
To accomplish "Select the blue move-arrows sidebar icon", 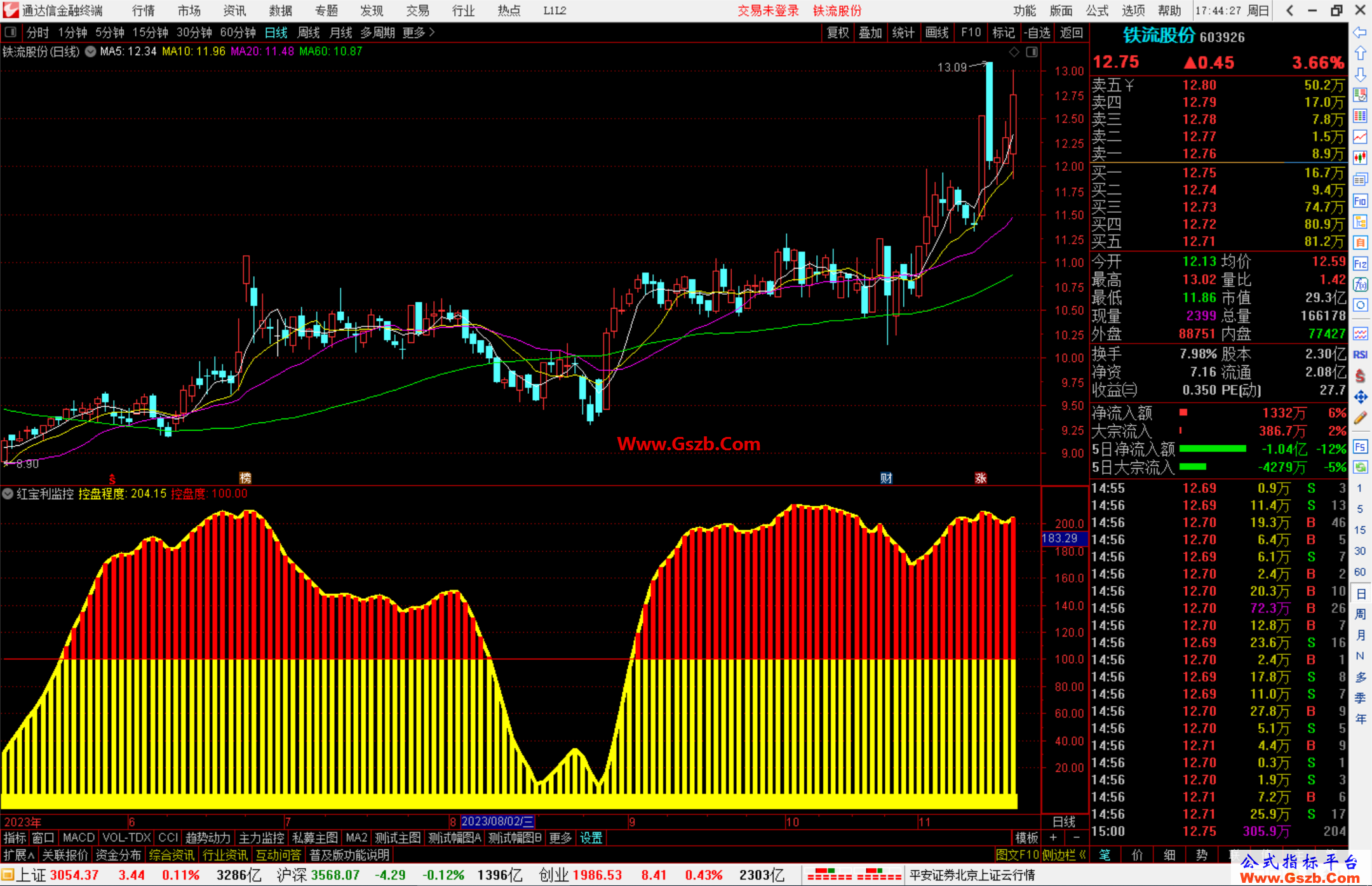I will [1360, 397].
